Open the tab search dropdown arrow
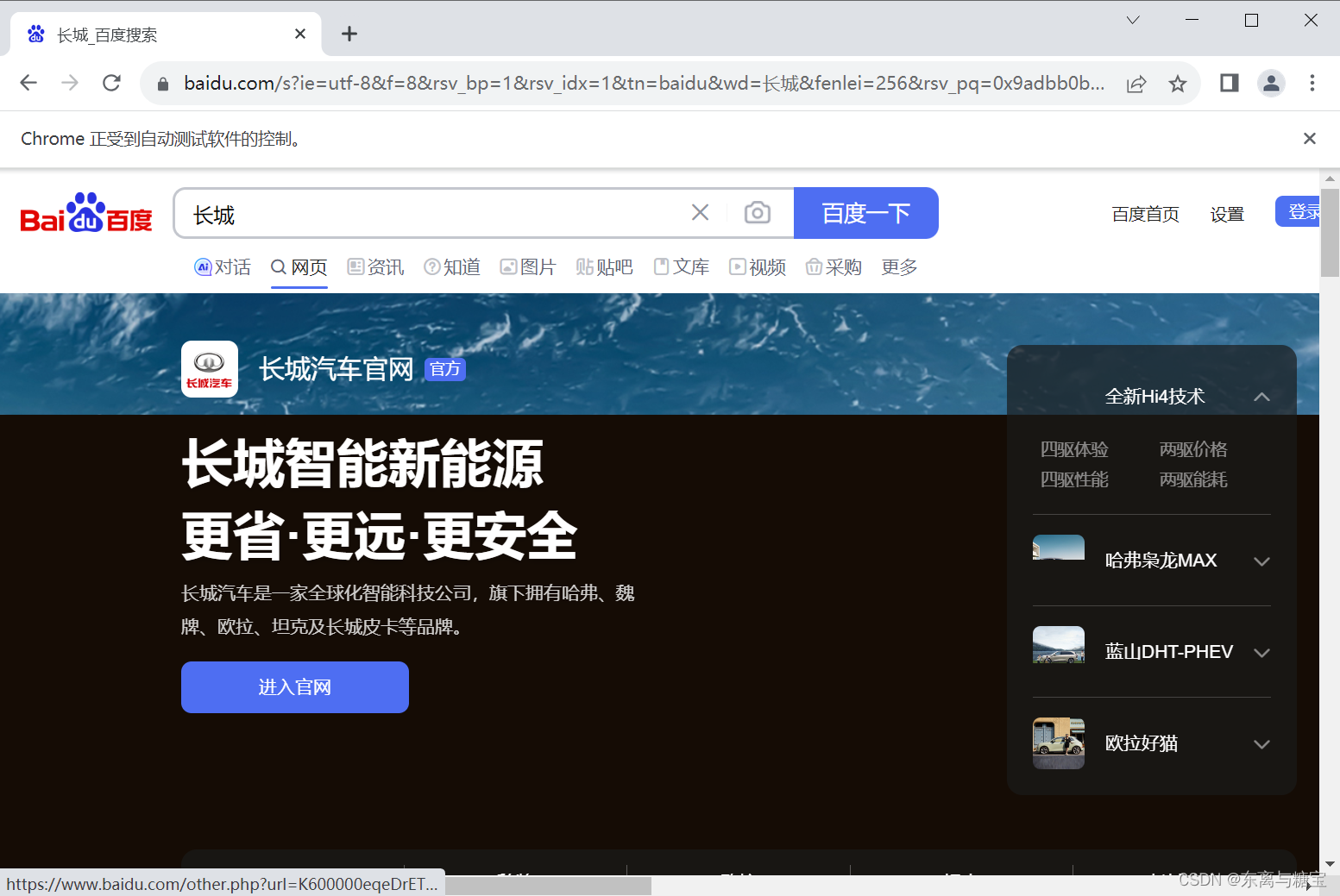The height and width of the screenshot is (896, 1340). (x=1133, y=20)
